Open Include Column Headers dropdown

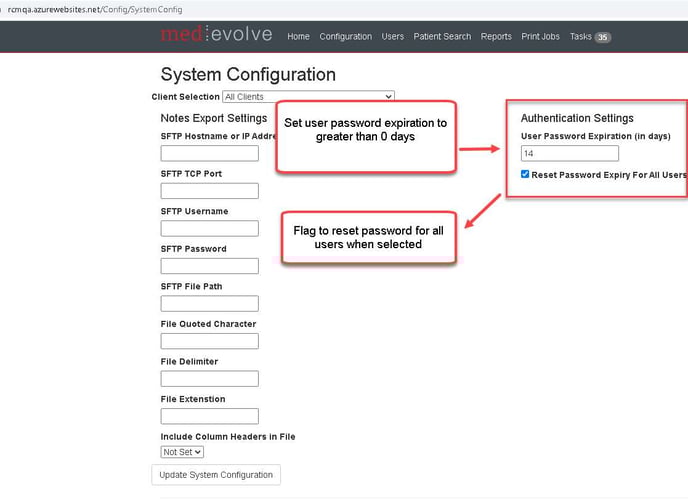click(182, 452)
